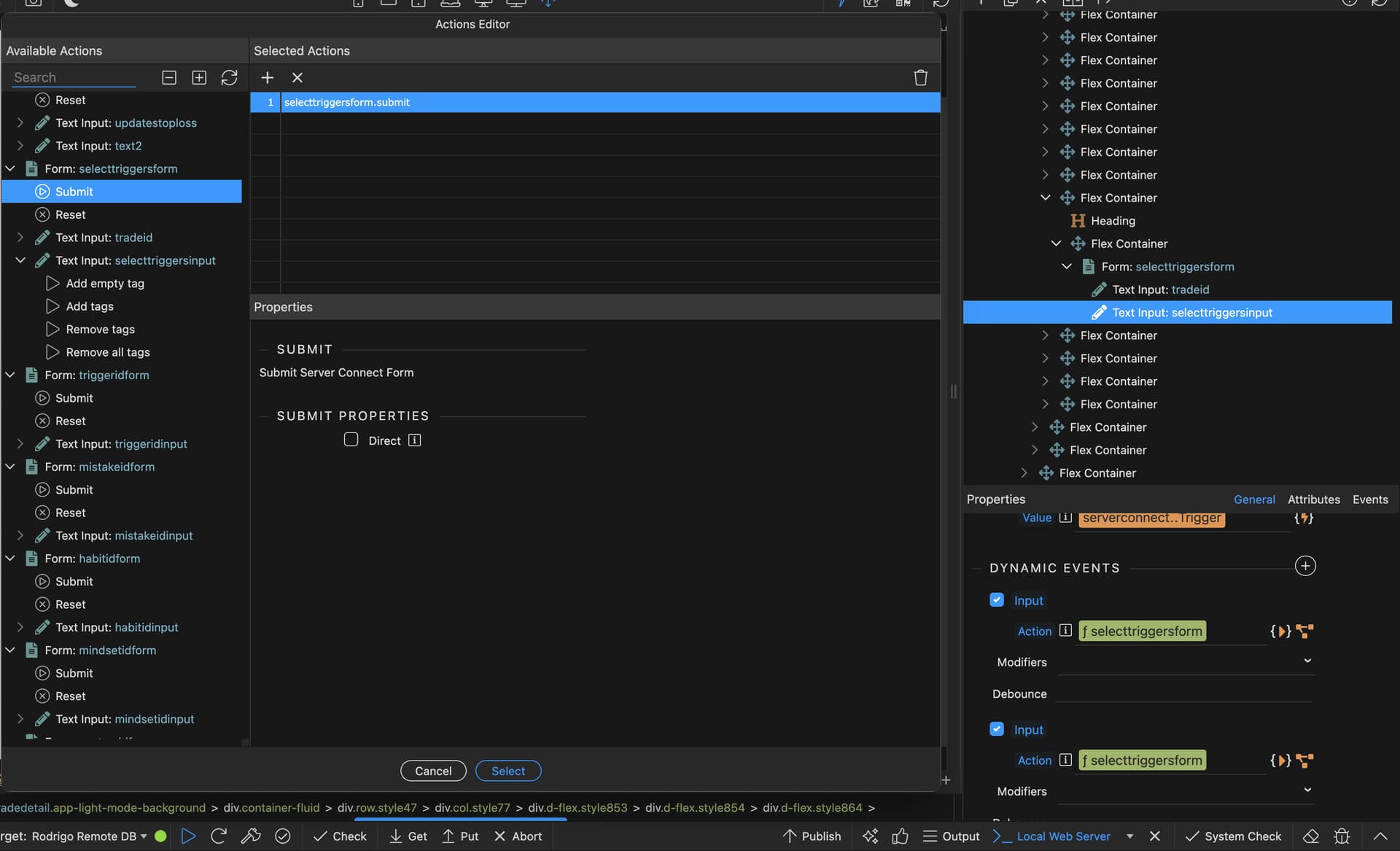Screen dimensions: 1400x851
Task: Click the X icon under Selected Actions
Action: pos(297,77)
